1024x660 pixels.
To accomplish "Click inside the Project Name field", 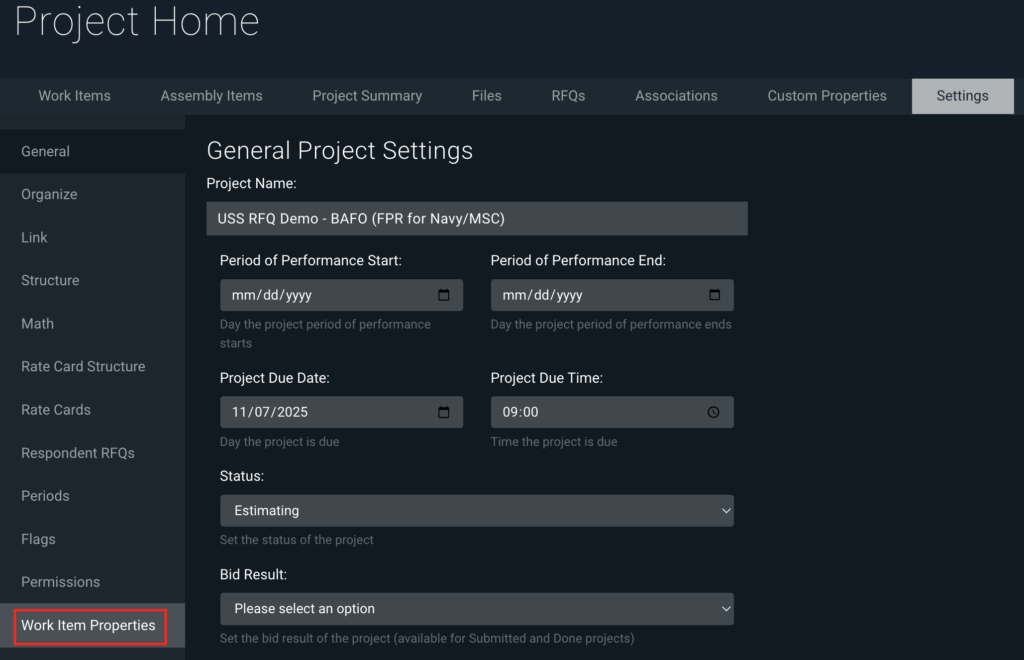I will coord(476,218).
